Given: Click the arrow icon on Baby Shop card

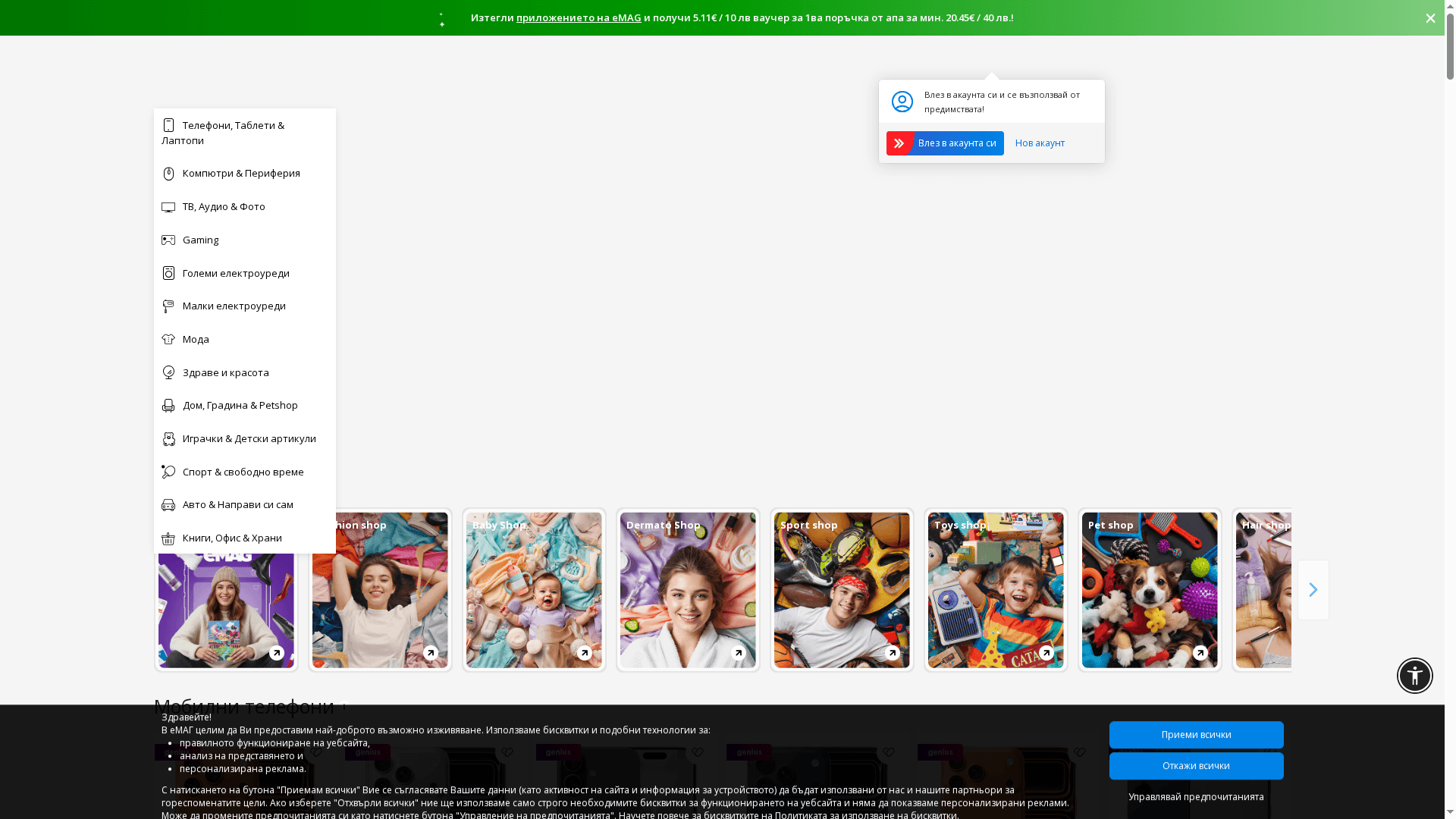Looking at the screenshot, I should point(585,653).
